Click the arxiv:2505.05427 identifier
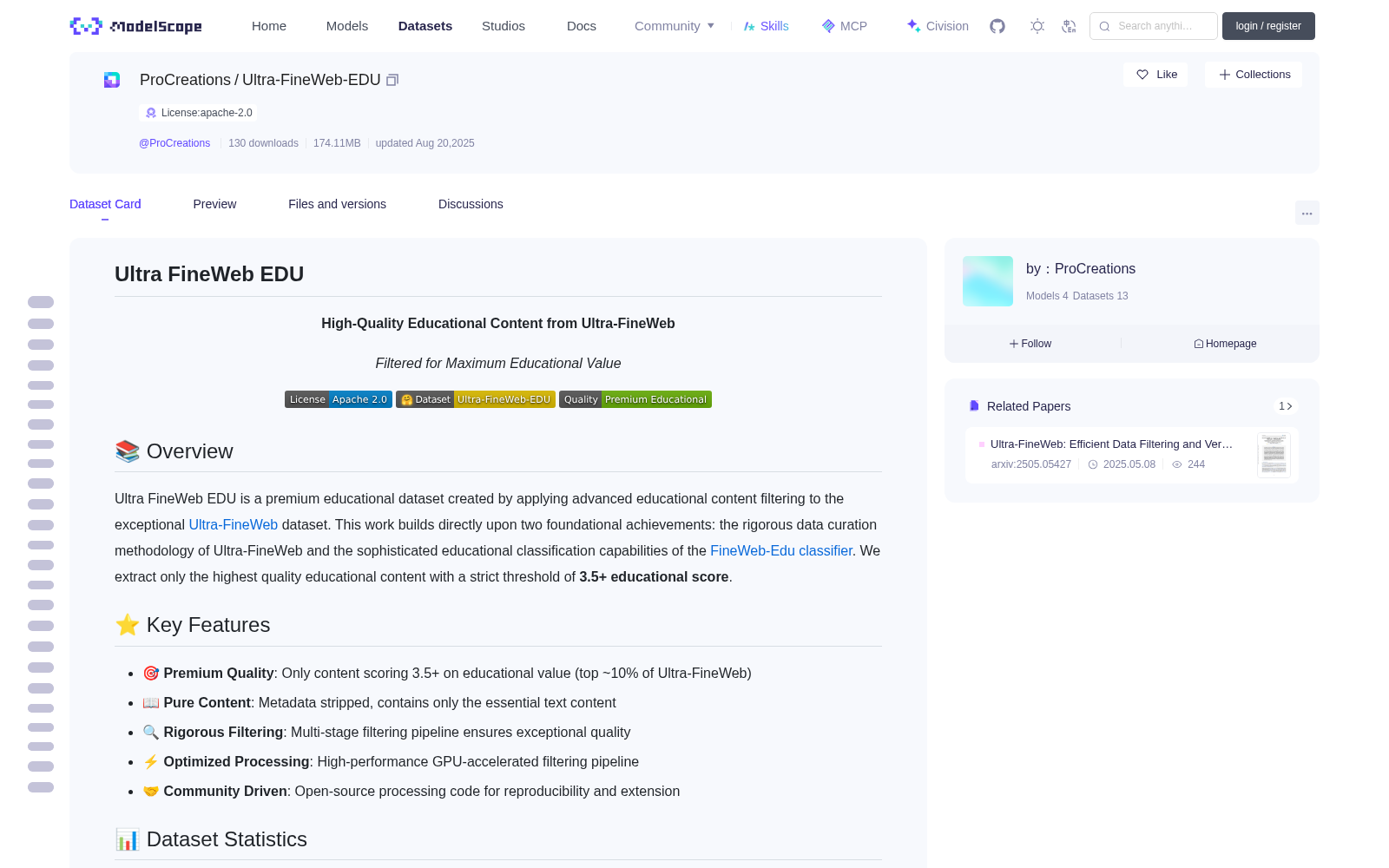This screenshot has height=868, width=1389. (x=1031, y=464)
